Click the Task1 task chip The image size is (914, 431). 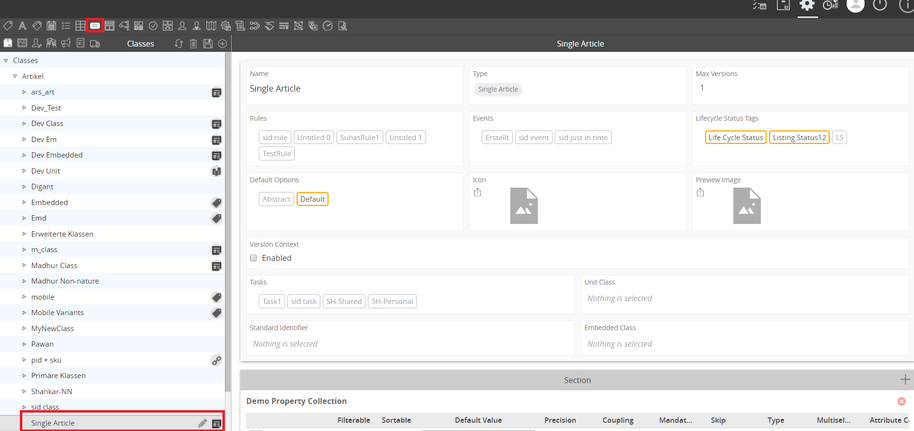272,302
